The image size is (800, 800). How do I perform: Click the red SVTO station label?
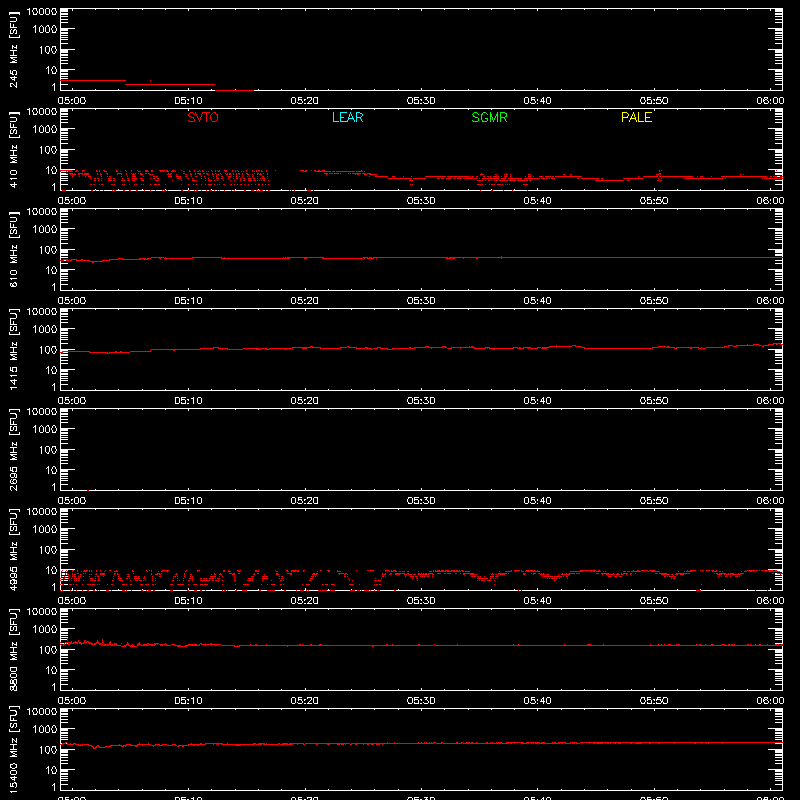(x=203, y=117)
